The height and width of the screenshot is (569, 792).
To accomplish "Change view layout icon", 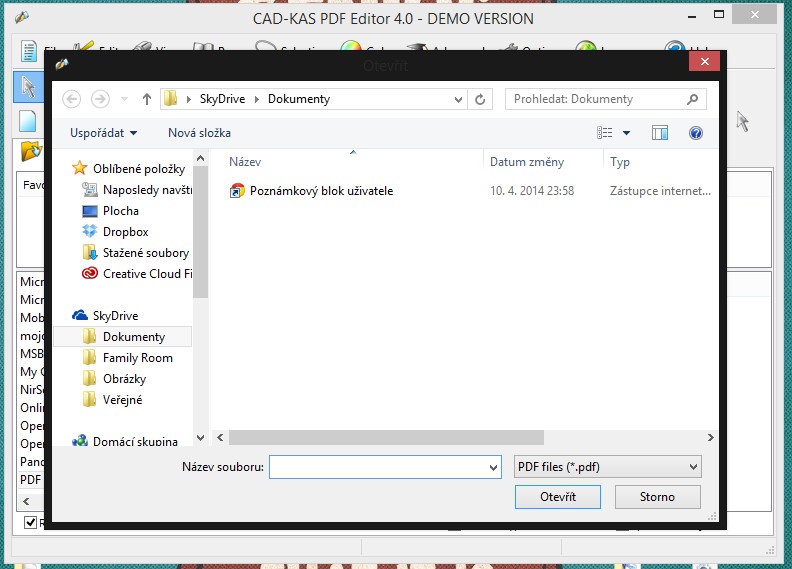I will 605,133.
